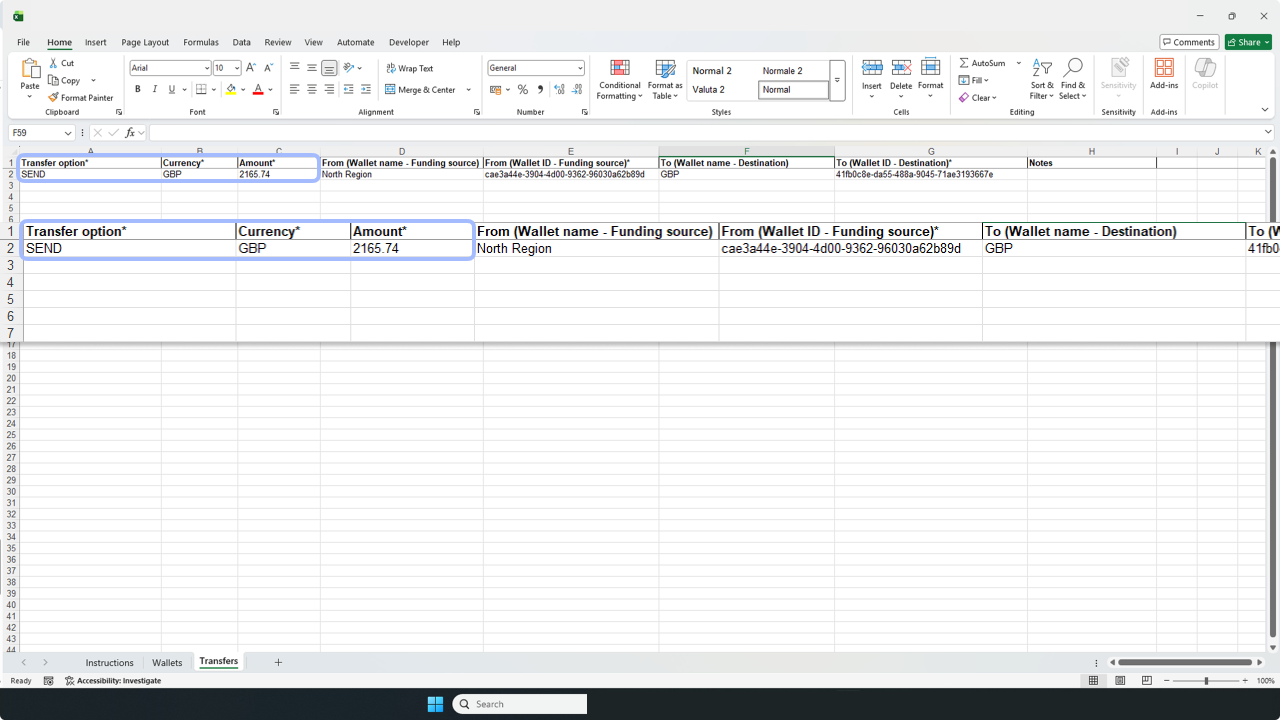
Task: Open the Add-ins icon
Action: click(1164, 67)
